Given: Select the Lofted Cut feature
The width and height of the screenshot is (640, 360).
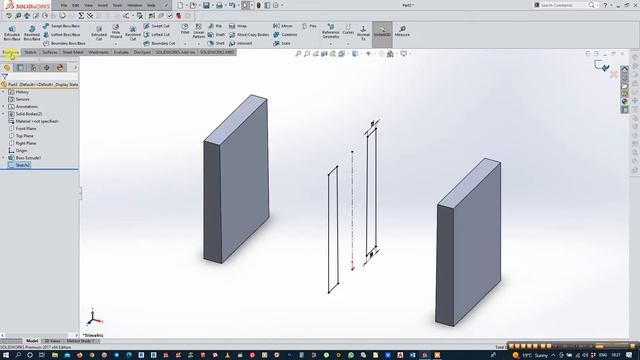Looking at the screenshot, I should pos(157,35).
